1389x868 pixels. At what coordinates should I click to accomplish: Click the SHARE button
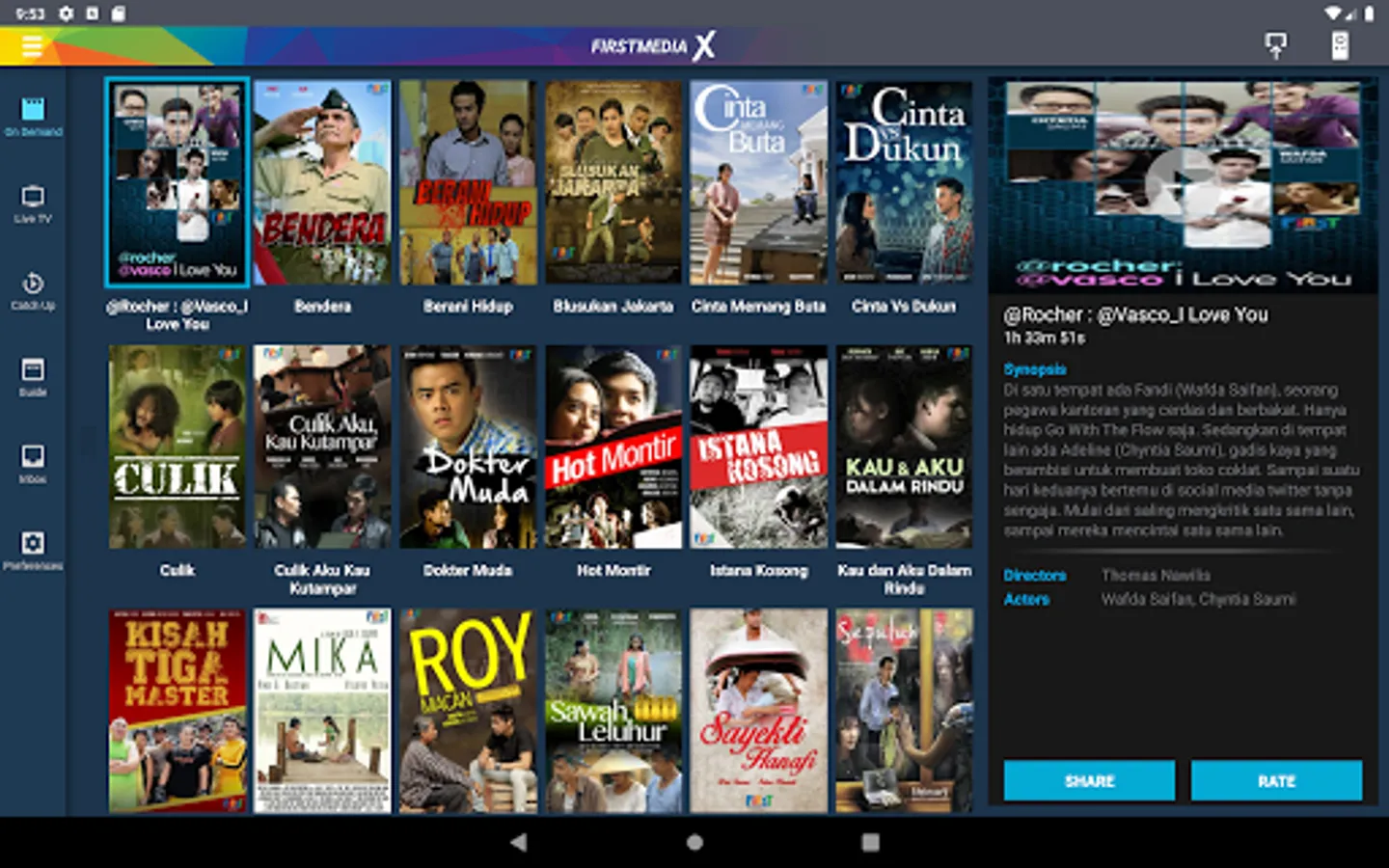click(1089, 780)
